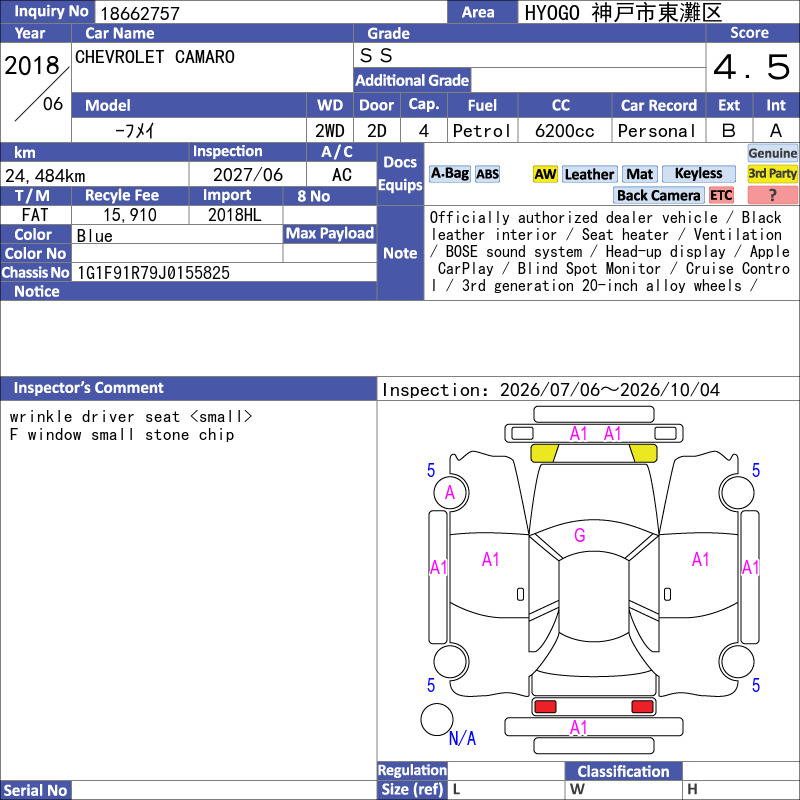Click the FAT transmission value
Viewport: 800px width, 800px height.
coord(35,215)
